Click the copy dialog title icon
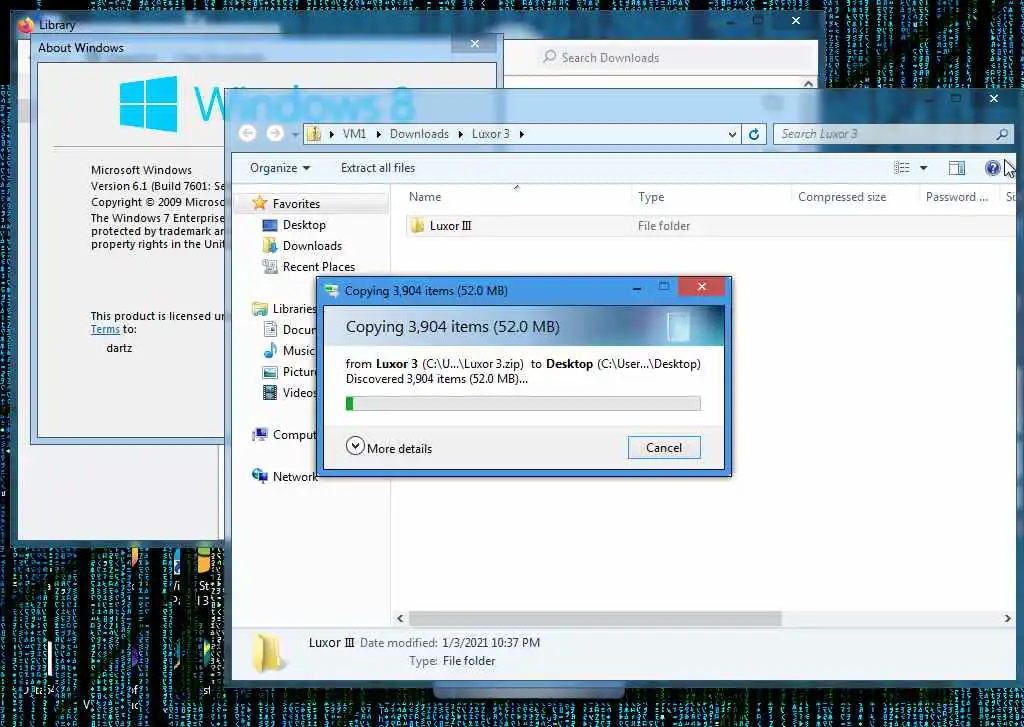1024x727 pixels. [332, 291]
